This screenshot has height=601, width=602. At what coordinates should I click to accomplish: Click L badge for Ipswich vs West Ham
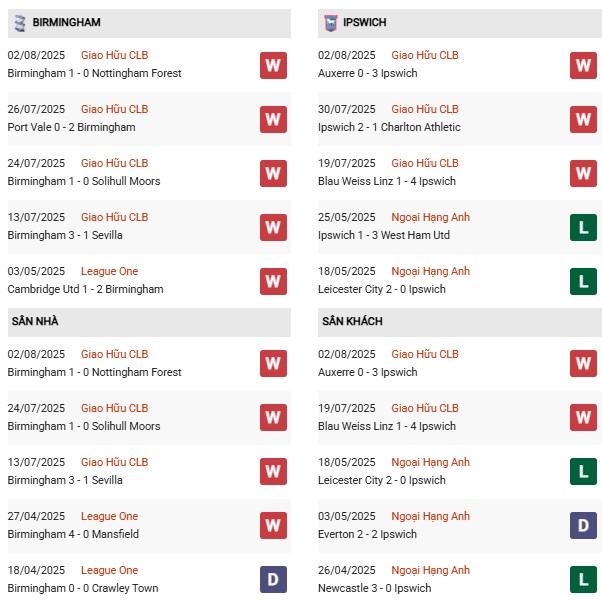583,227
